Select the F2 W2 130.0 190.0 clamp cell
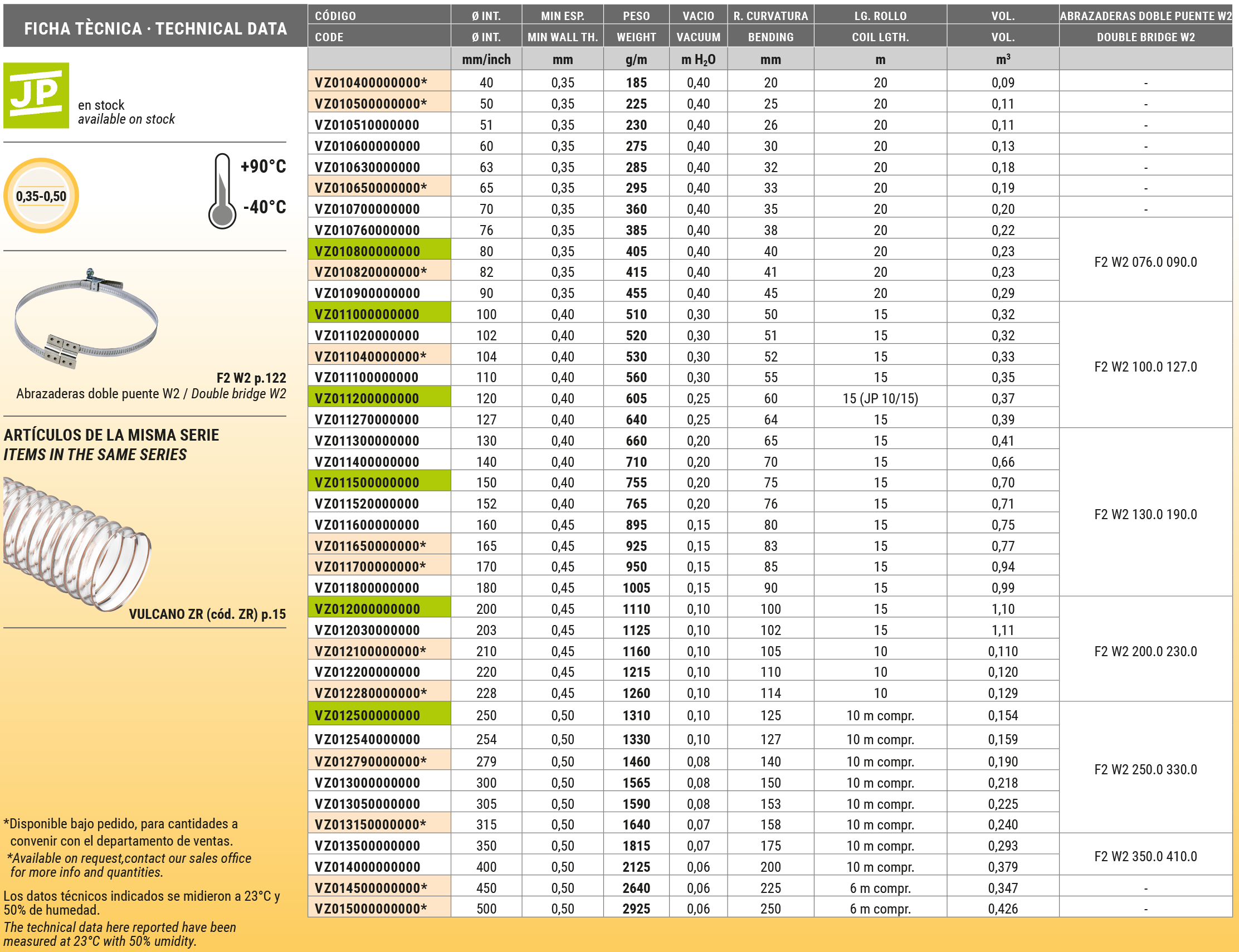Image resolution: width=1239 pixels, height=952 pixels. point(1145,514)
